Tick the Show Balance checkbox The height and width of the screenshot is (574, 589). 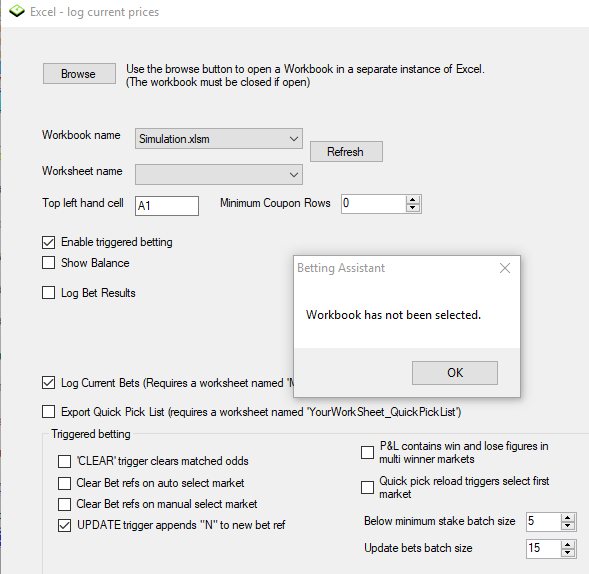[48, 263]
